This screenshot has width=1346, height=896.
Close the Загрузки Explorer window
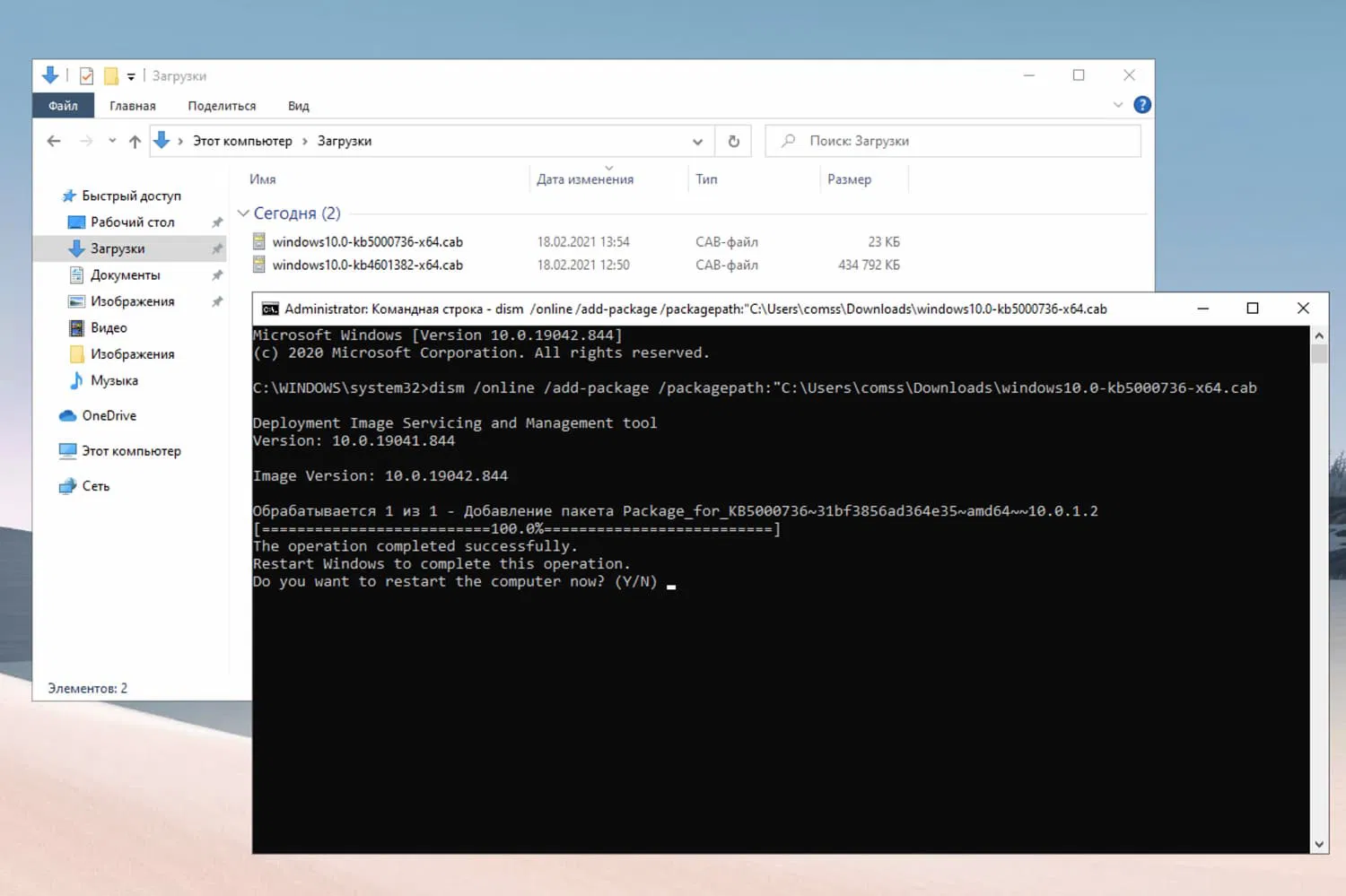(1129, 75)
